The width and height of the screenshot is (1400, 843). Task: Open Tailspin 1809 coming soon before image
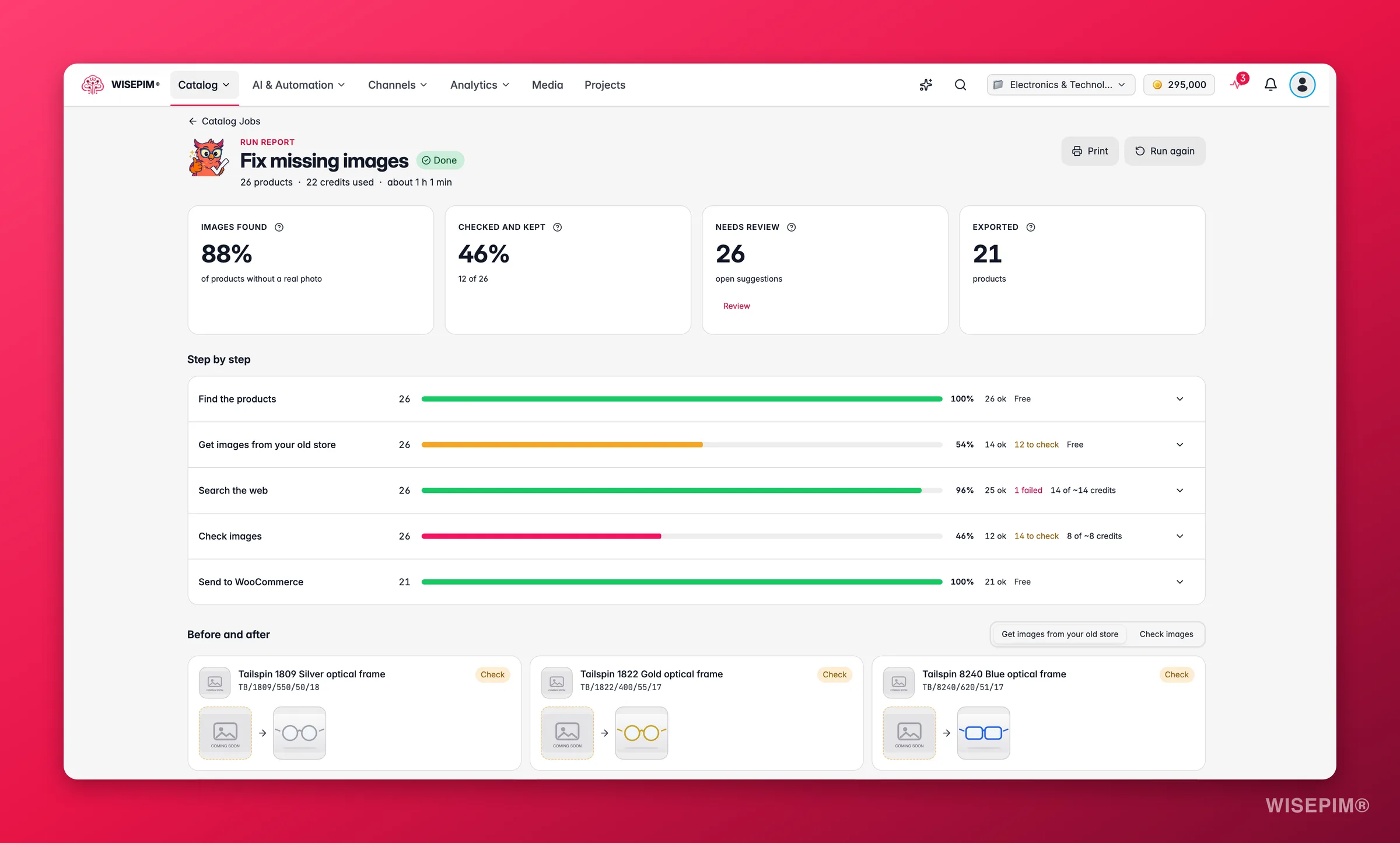pos(225,733)
